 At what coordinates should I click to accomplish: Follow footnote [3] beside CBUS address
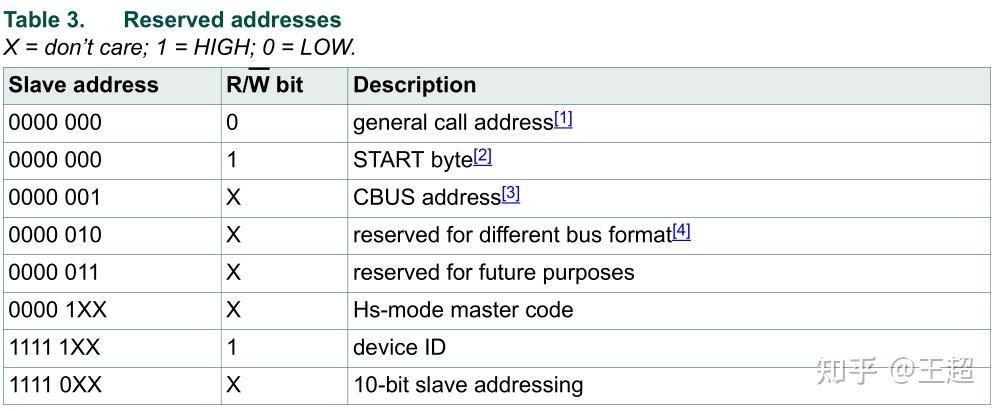510,194
